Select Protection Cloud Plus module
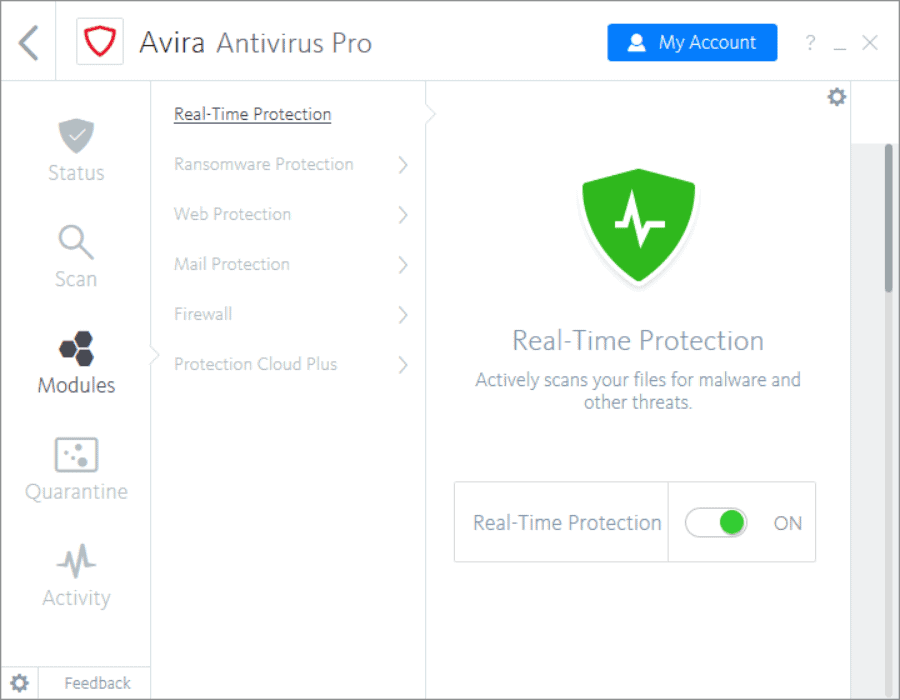This screenshot has height=700, width=900. (255, 364)
